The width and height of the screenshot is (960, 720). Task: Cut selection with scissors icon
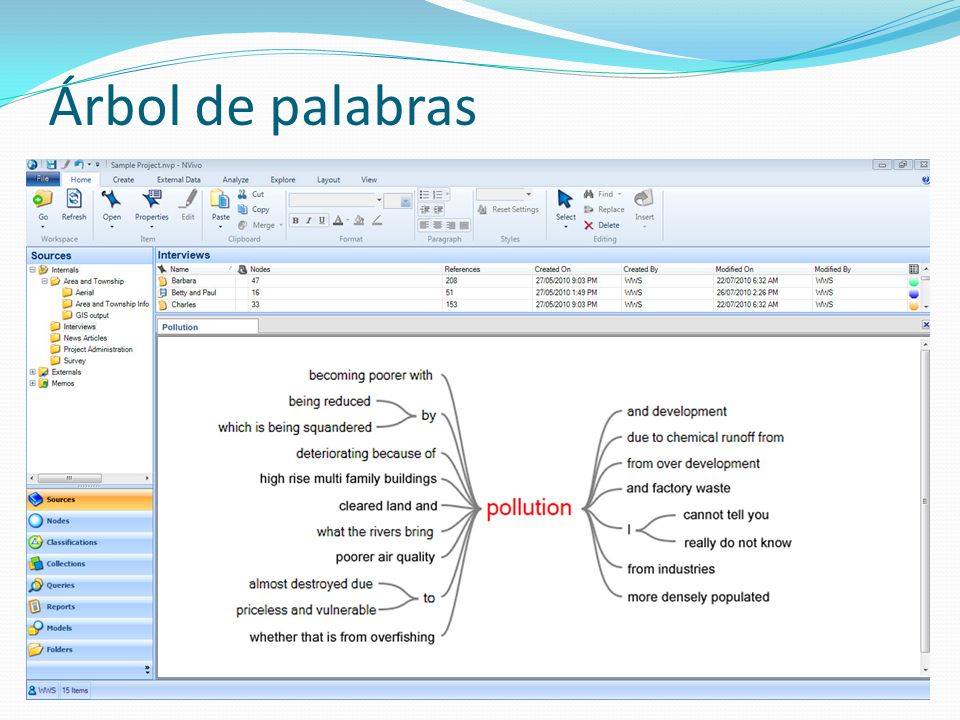point(242,194)
